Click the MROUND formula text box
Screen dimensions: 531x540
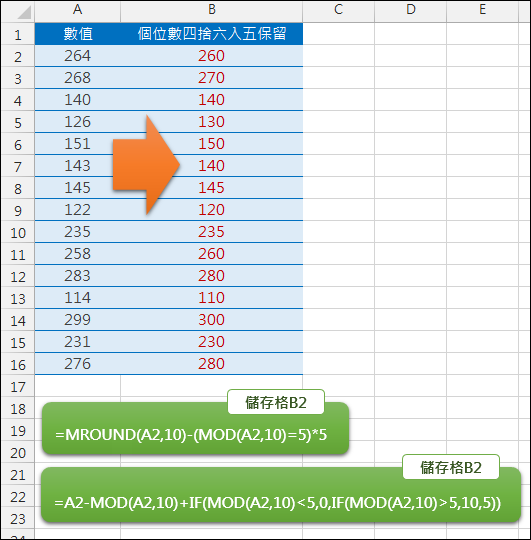(x=195, y=429)
